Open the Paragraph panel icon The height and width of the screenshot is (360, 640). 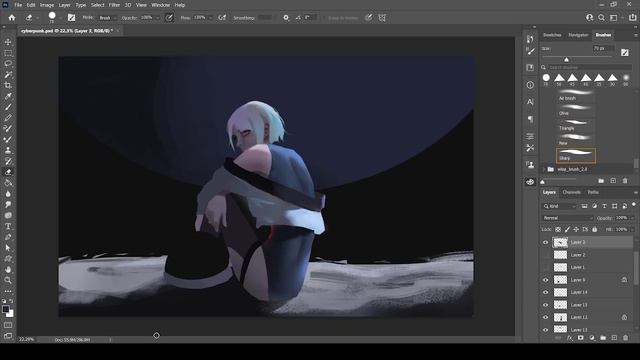click(530, 119)
